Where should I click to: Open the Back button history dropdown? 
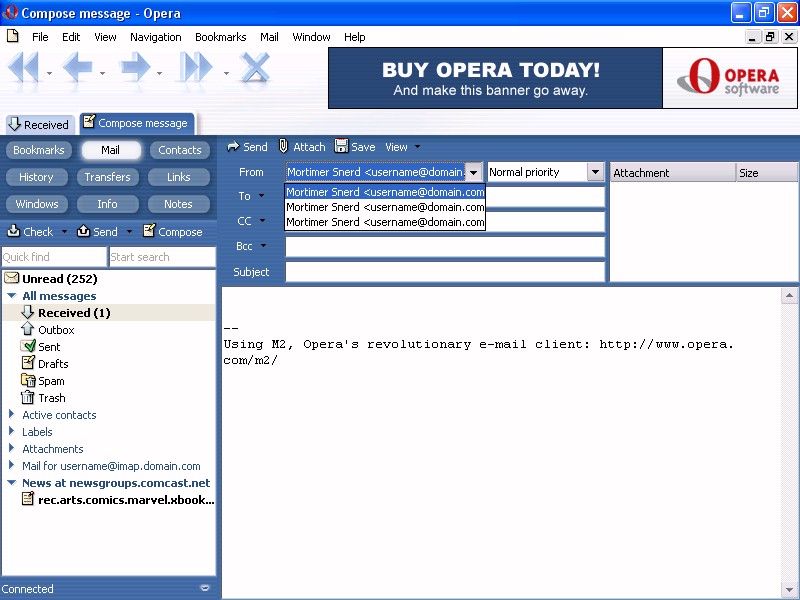coord(103,73)
